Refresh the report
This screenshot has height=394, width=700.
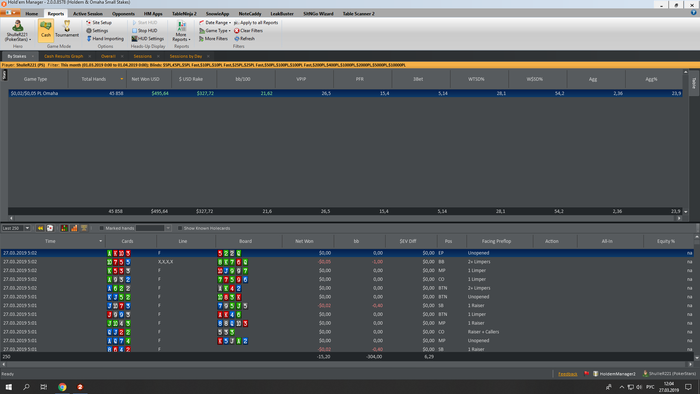[x=245, y=39]
